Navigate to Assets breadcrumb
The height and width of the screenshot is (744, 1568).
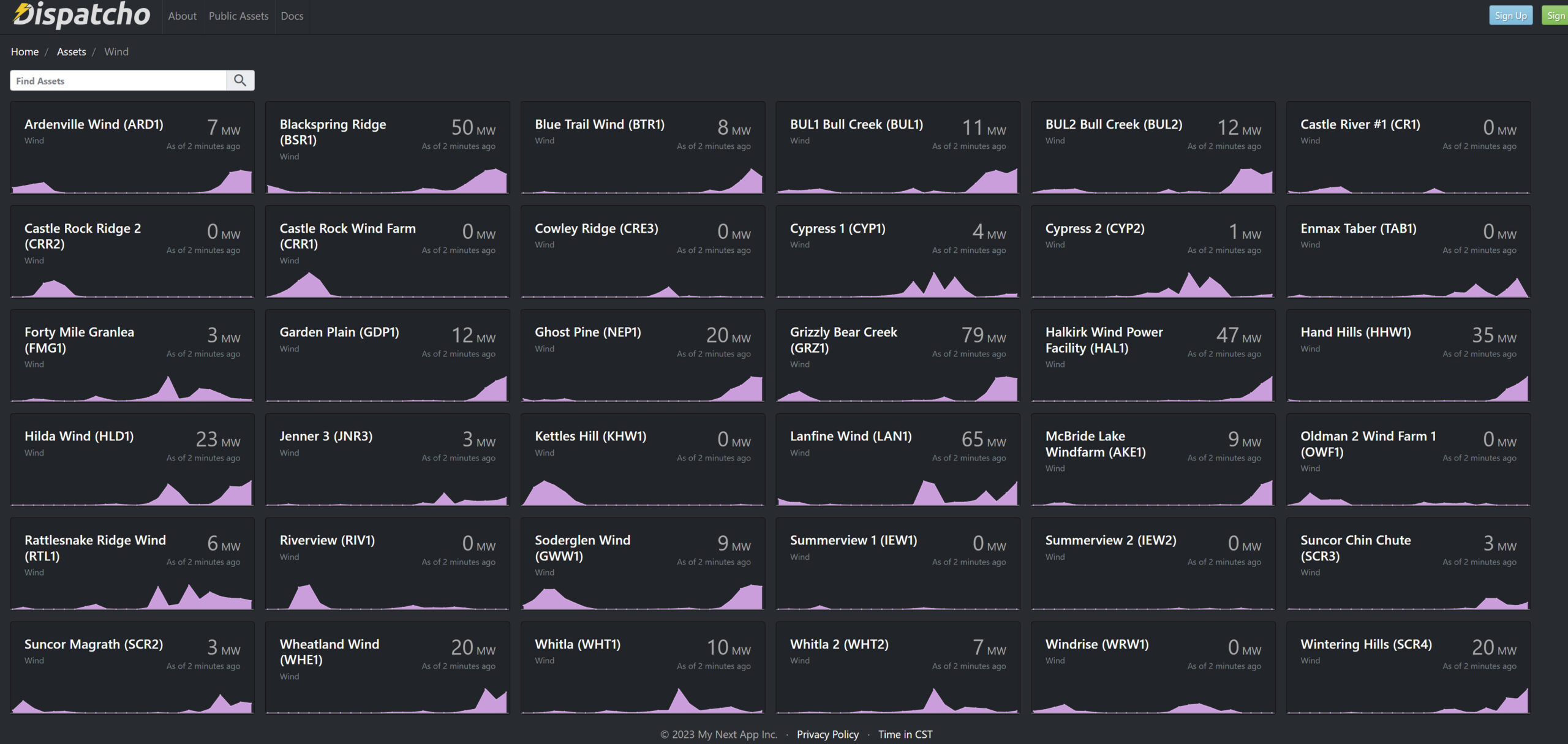click(71, 51)
